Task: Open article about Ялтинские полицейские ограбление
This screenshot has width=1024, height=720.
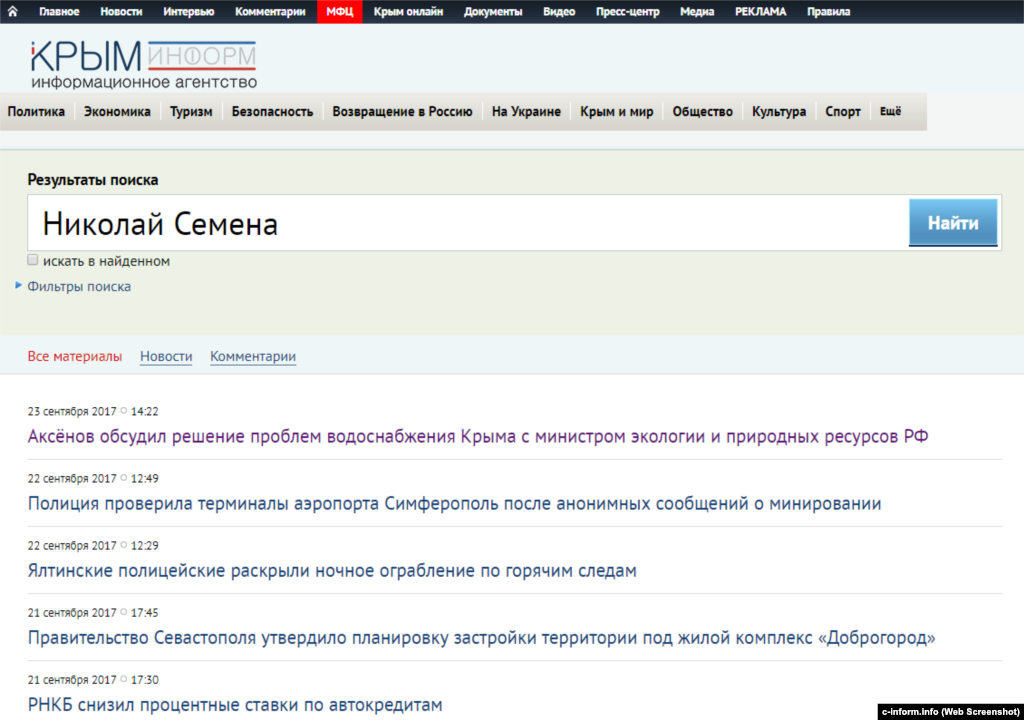Action: coord(332,571)
